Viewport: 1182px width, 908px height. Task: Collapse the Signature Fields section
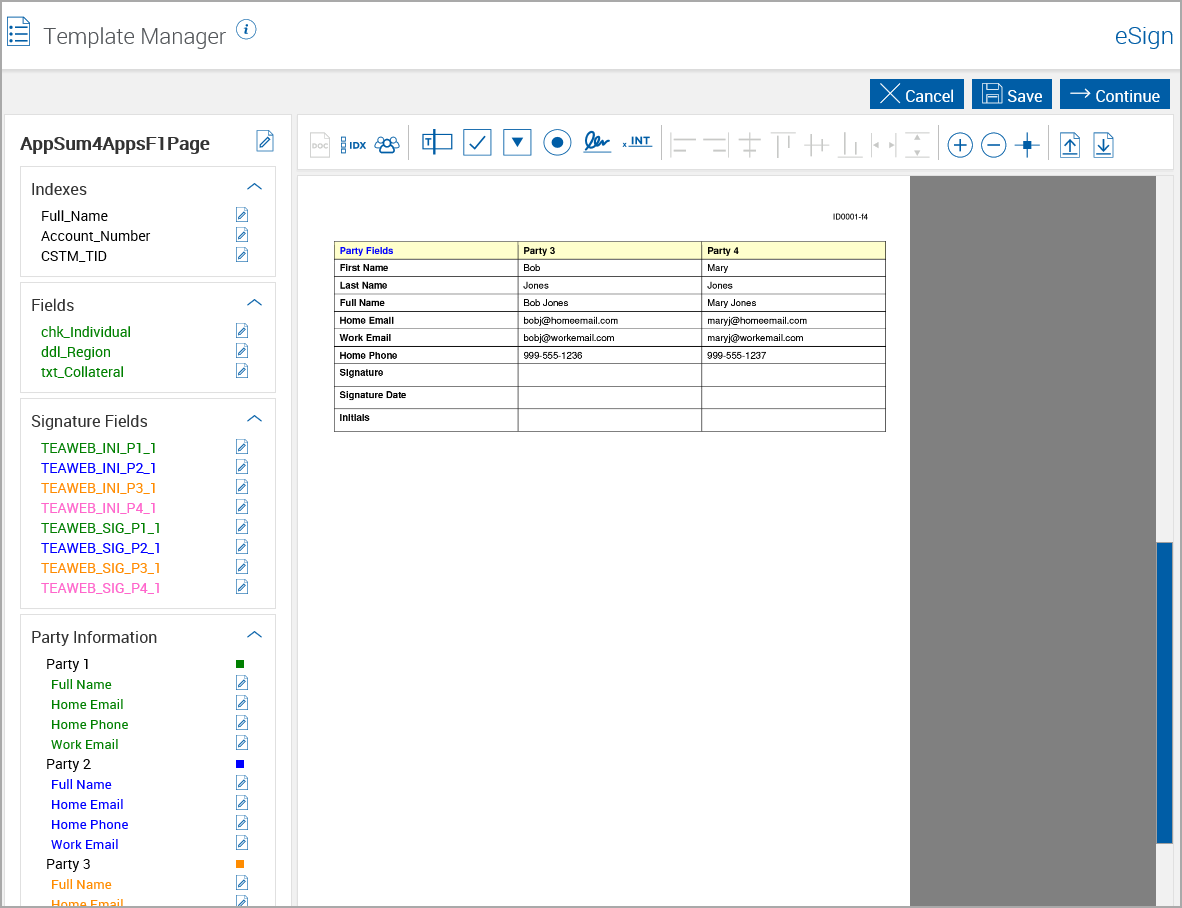click(255, 419)
